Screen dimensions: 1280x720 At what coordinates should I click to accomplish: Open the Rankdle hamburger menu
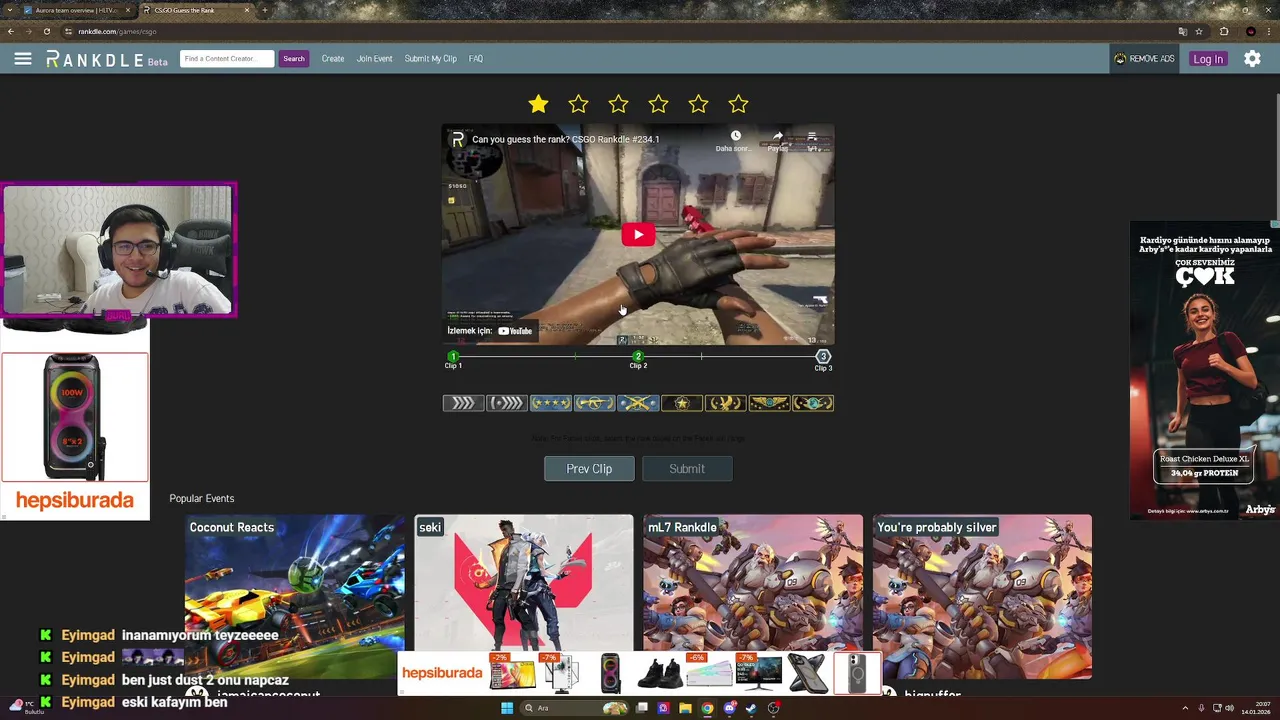click(x=23, y=59)
